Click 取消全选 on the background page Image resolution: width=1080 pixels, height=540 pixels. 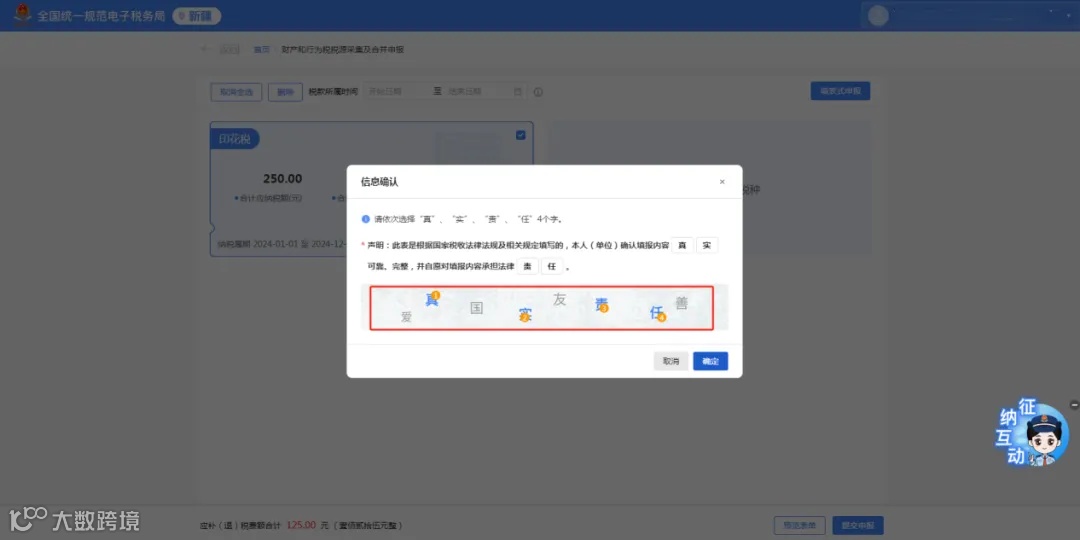(236, 92)
